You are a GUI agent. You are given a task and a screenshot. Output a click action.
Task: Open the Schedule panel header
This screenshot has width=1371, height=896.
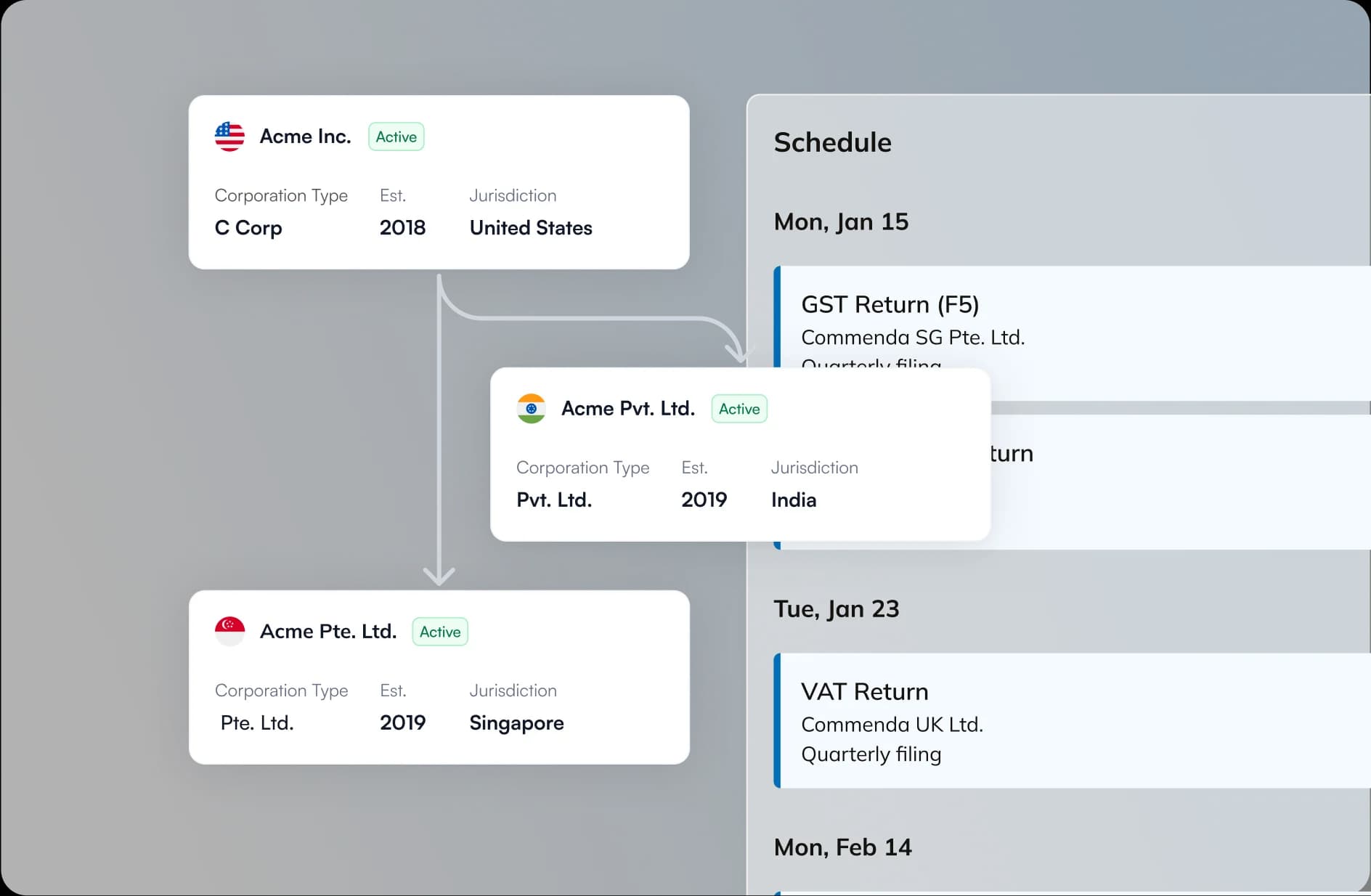tap(833, 142)
